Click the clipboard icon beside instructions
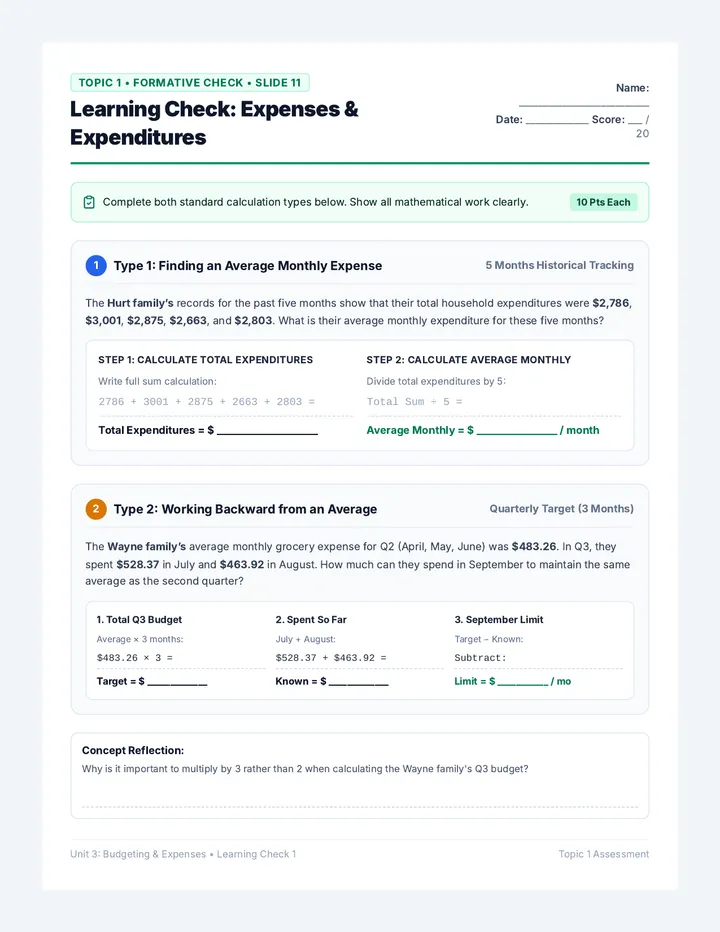The image size is (720, 932). [89, 202]
